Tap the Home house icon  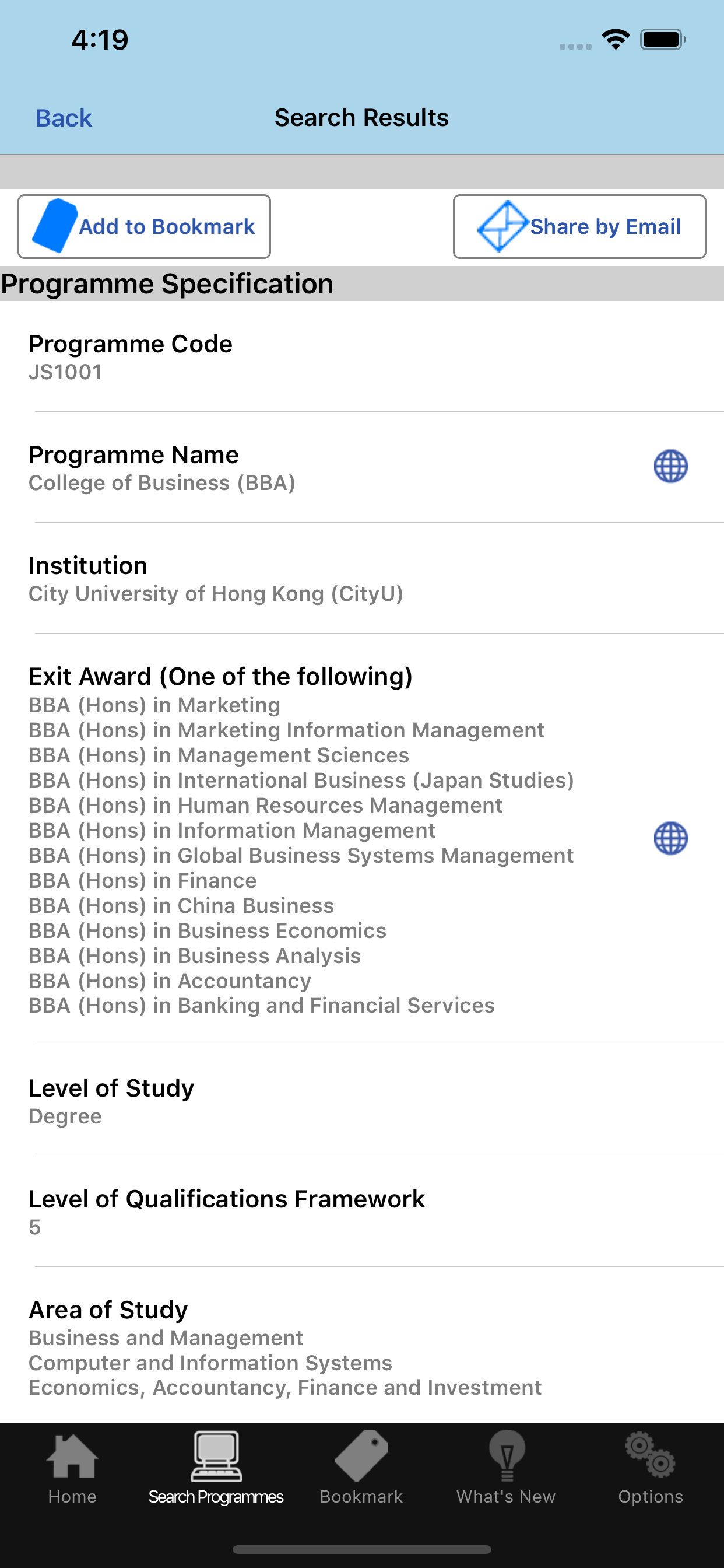pos(72,1457)
